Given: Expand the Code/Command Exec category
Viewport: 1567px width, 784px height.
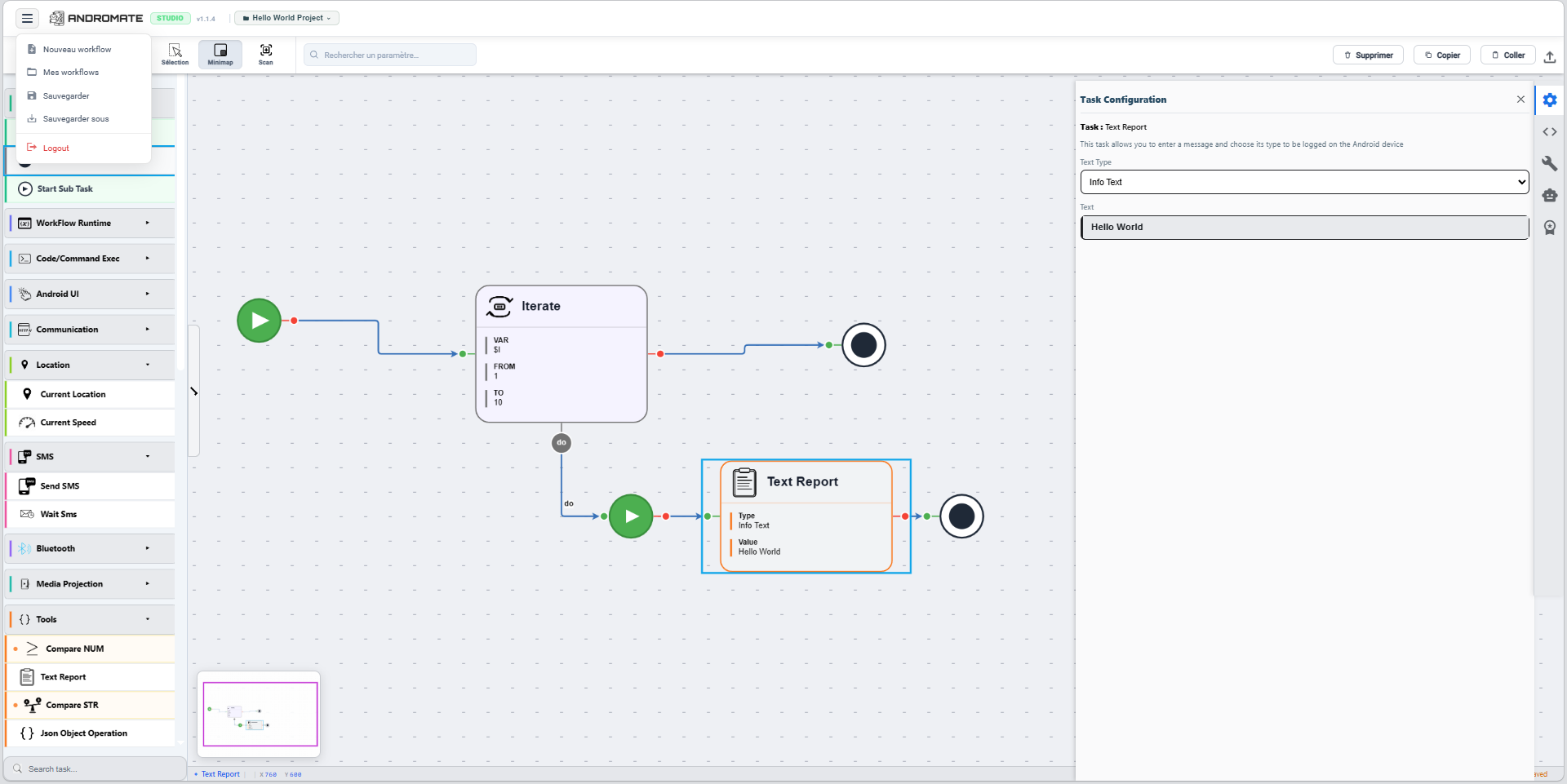Looking at the screenshot, I should [91, 259].
